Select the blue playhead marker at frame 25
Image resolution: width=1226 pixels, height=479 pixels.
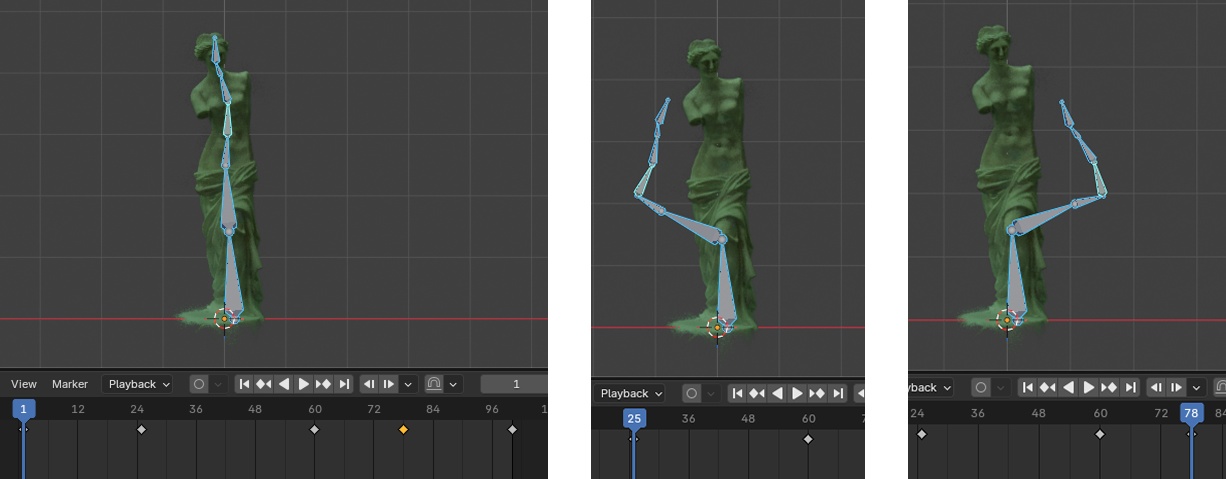point(633,418)
